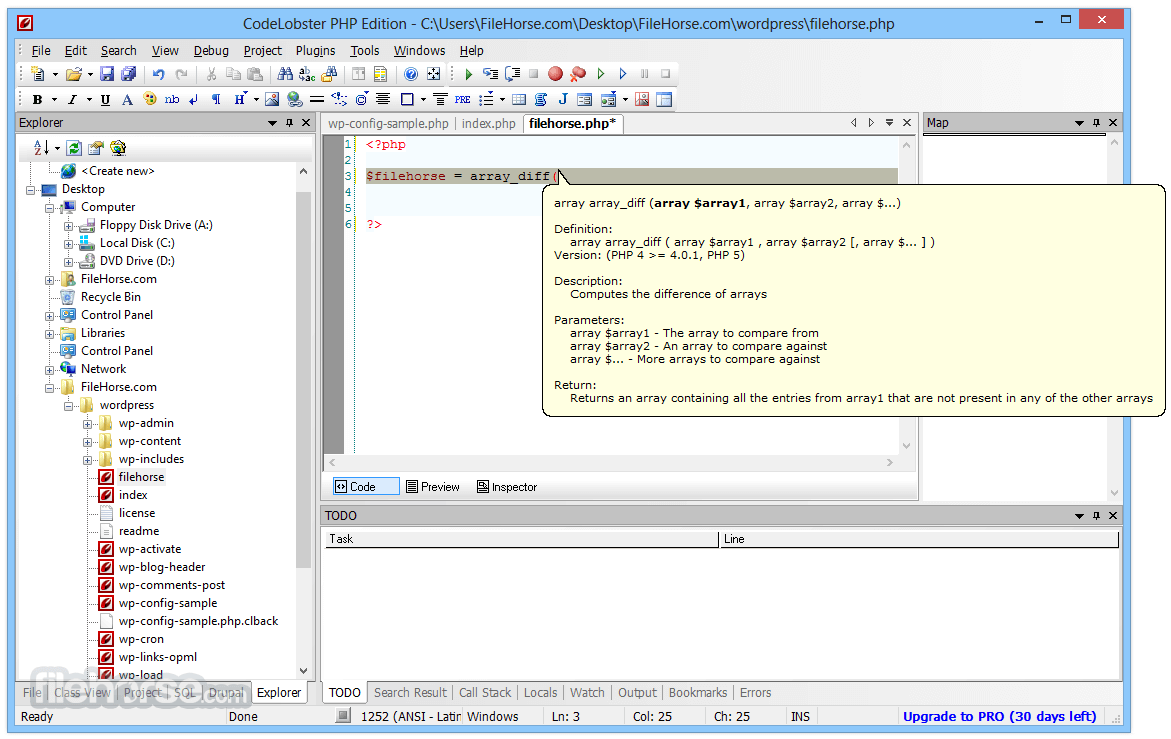The image size is (1171, 739).
Task: Undo the last edit
Action: point(158,74)
